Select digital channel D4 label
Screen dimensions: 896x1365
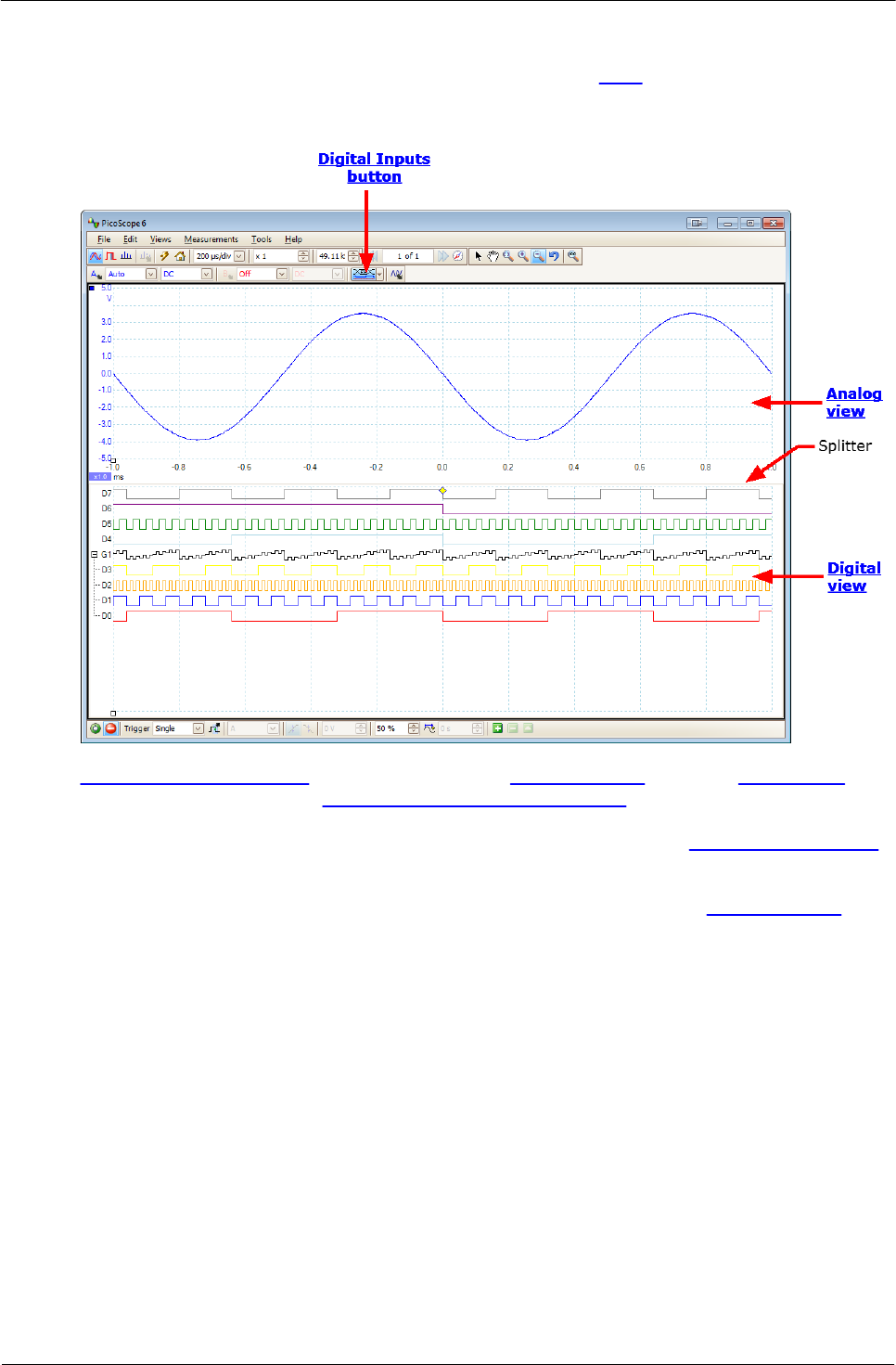[107, 538]
